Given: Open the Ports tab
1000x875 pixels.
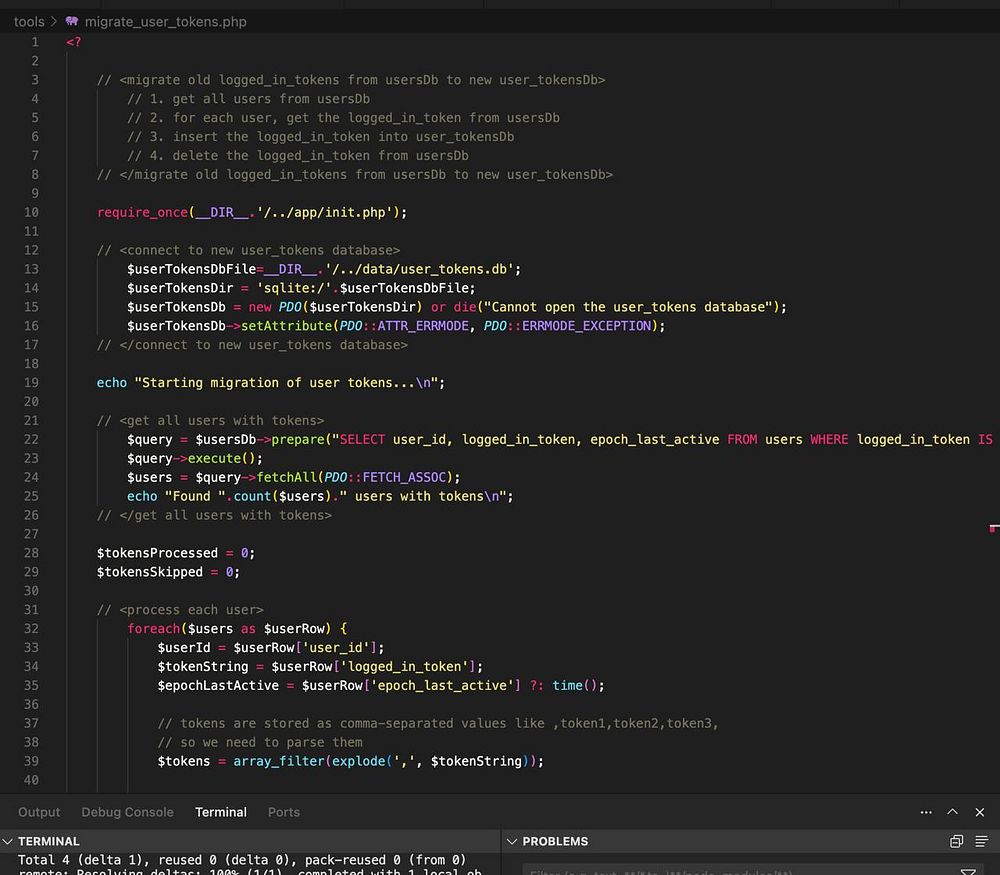Looking at the screenshot, I should [x=284, y=812].
